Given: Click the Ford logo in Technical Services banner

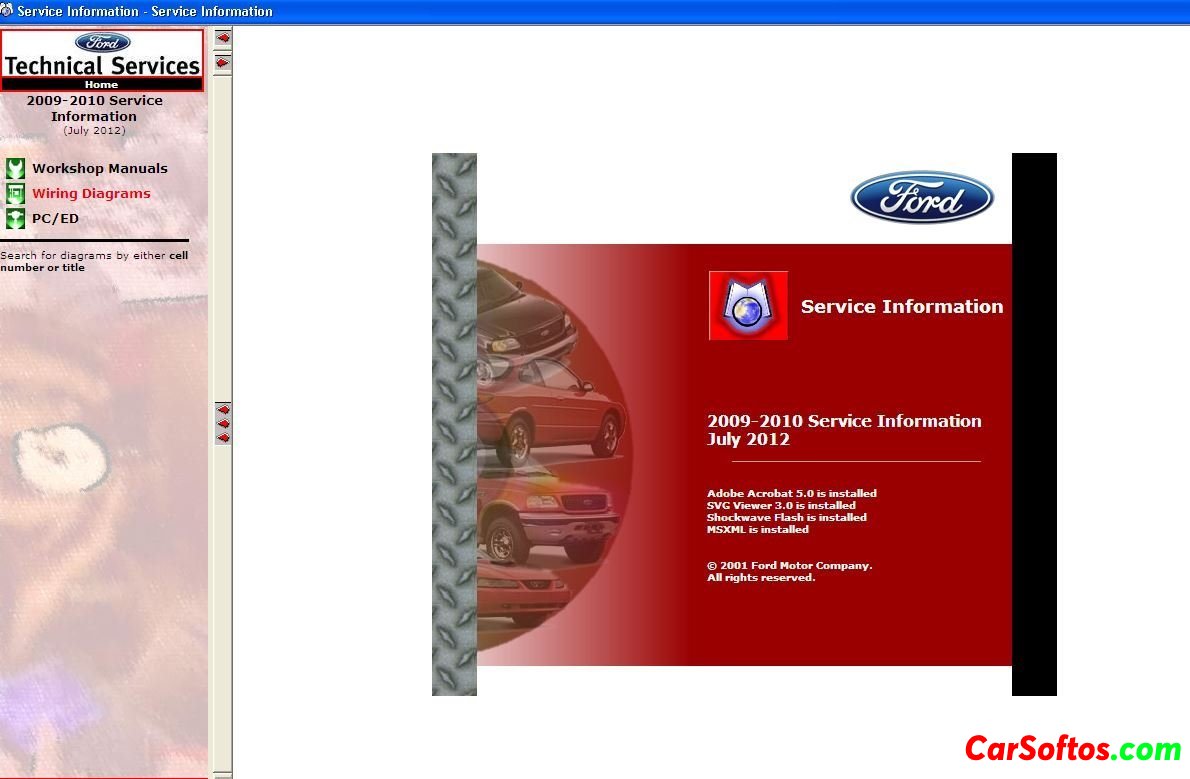Looking at the screenshot, I should tap(102, 42).
